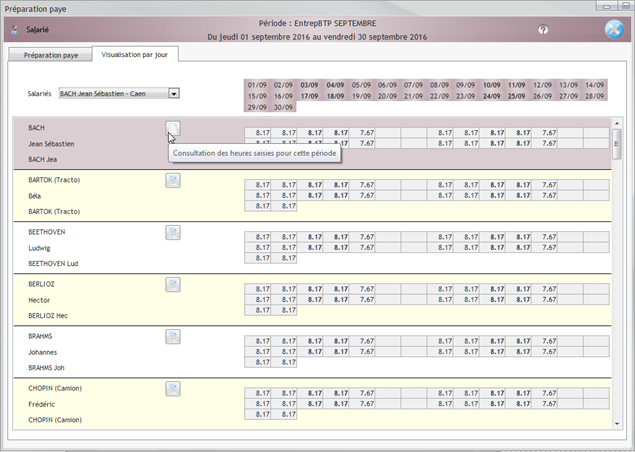Click the blue round close icon
Screen dimensions: 635x452
point(614,30)
